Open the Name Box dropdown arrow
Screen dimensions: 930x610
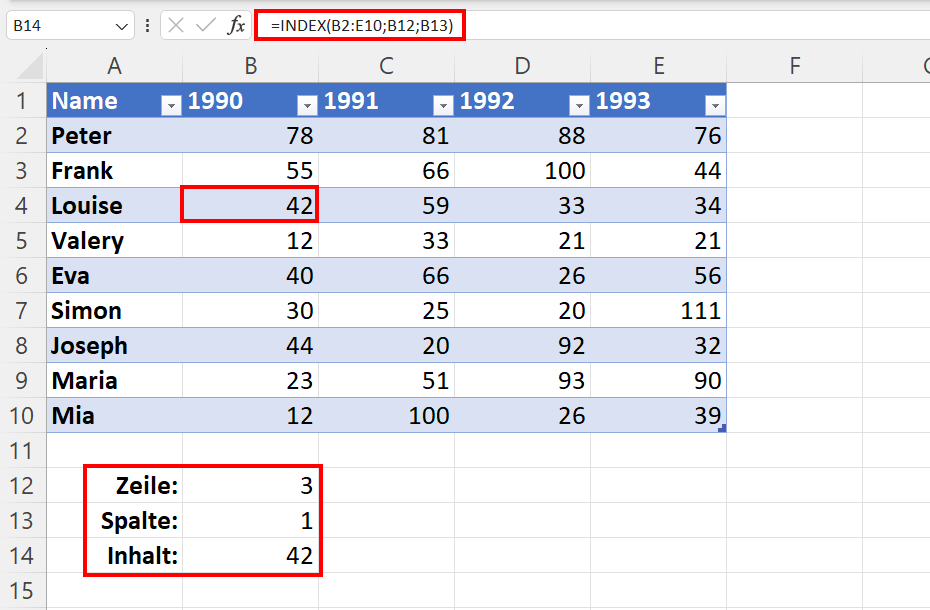coord(122,26)
